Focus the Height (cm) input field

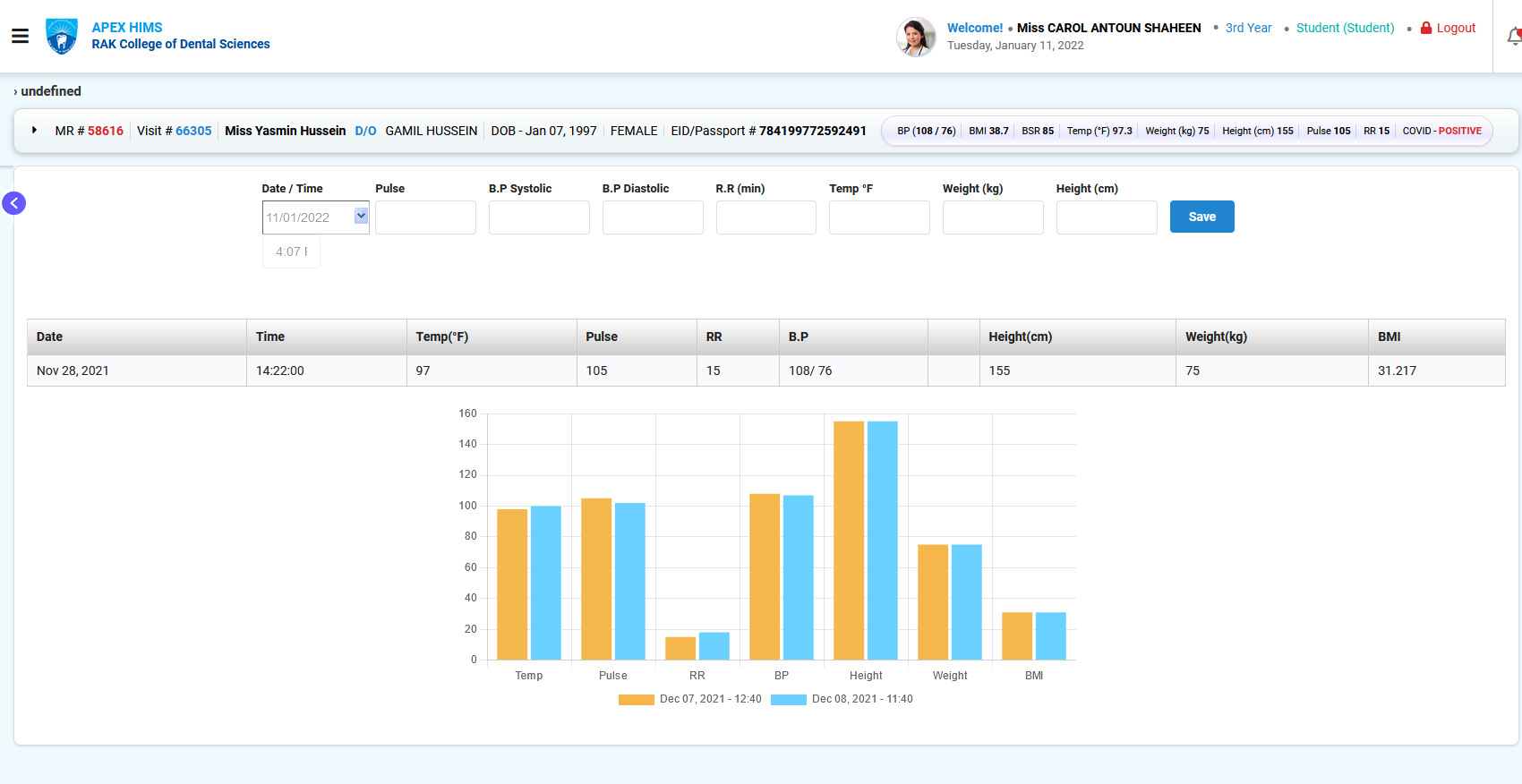1107,217
